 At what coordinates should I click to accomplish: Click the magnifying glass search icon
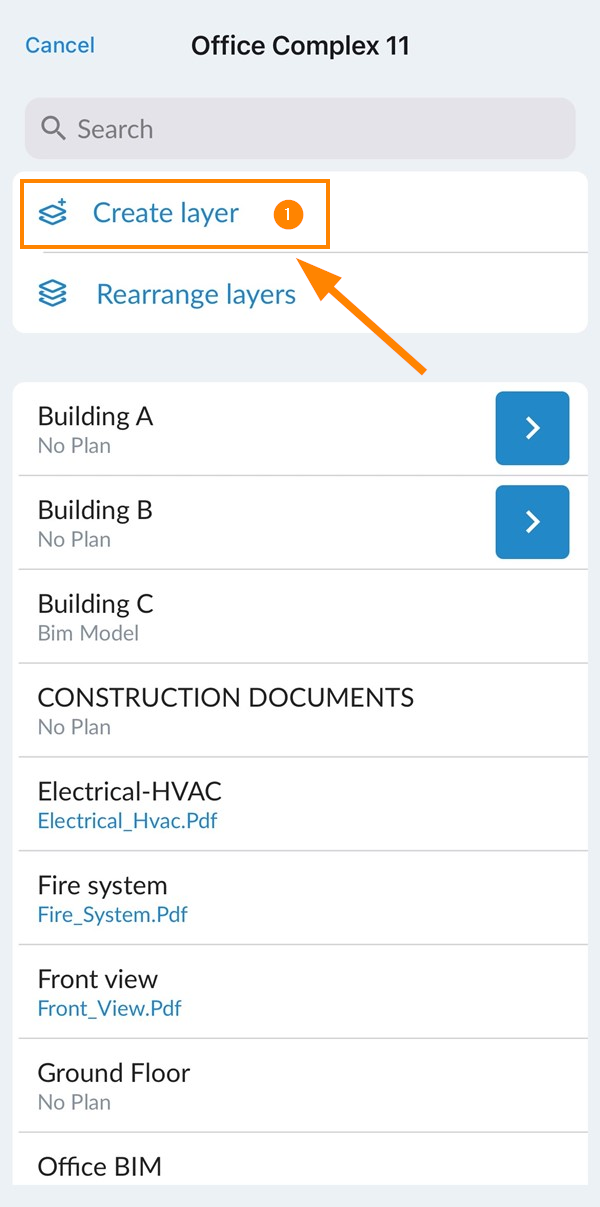(53, 129)
